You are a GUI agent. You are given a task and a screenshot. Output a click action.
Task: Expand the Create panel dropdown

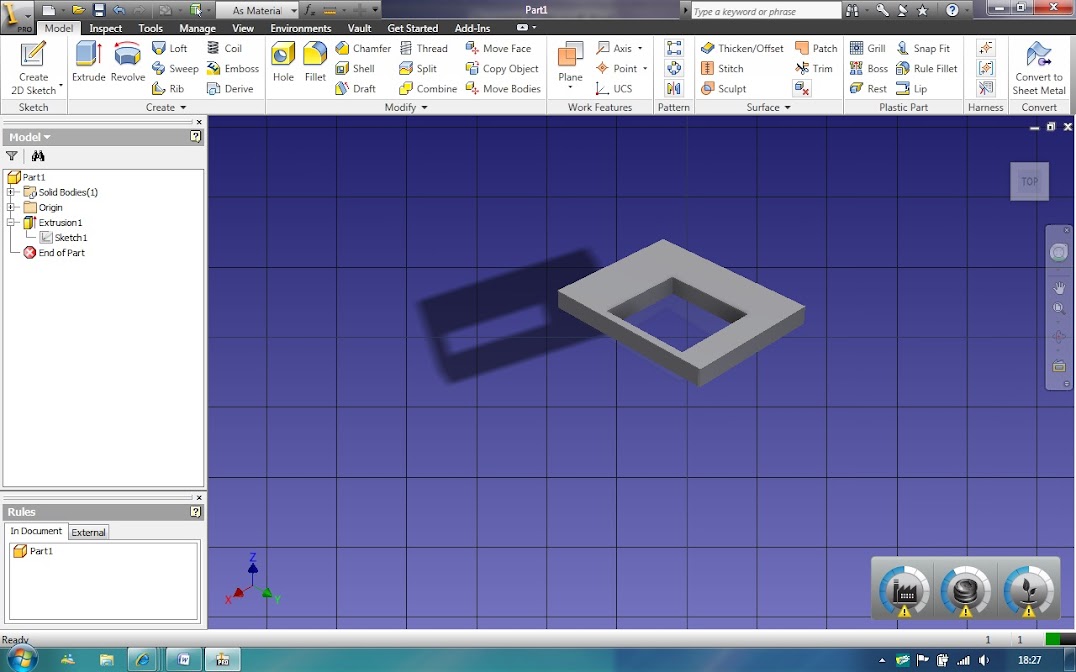pos(165,107)
